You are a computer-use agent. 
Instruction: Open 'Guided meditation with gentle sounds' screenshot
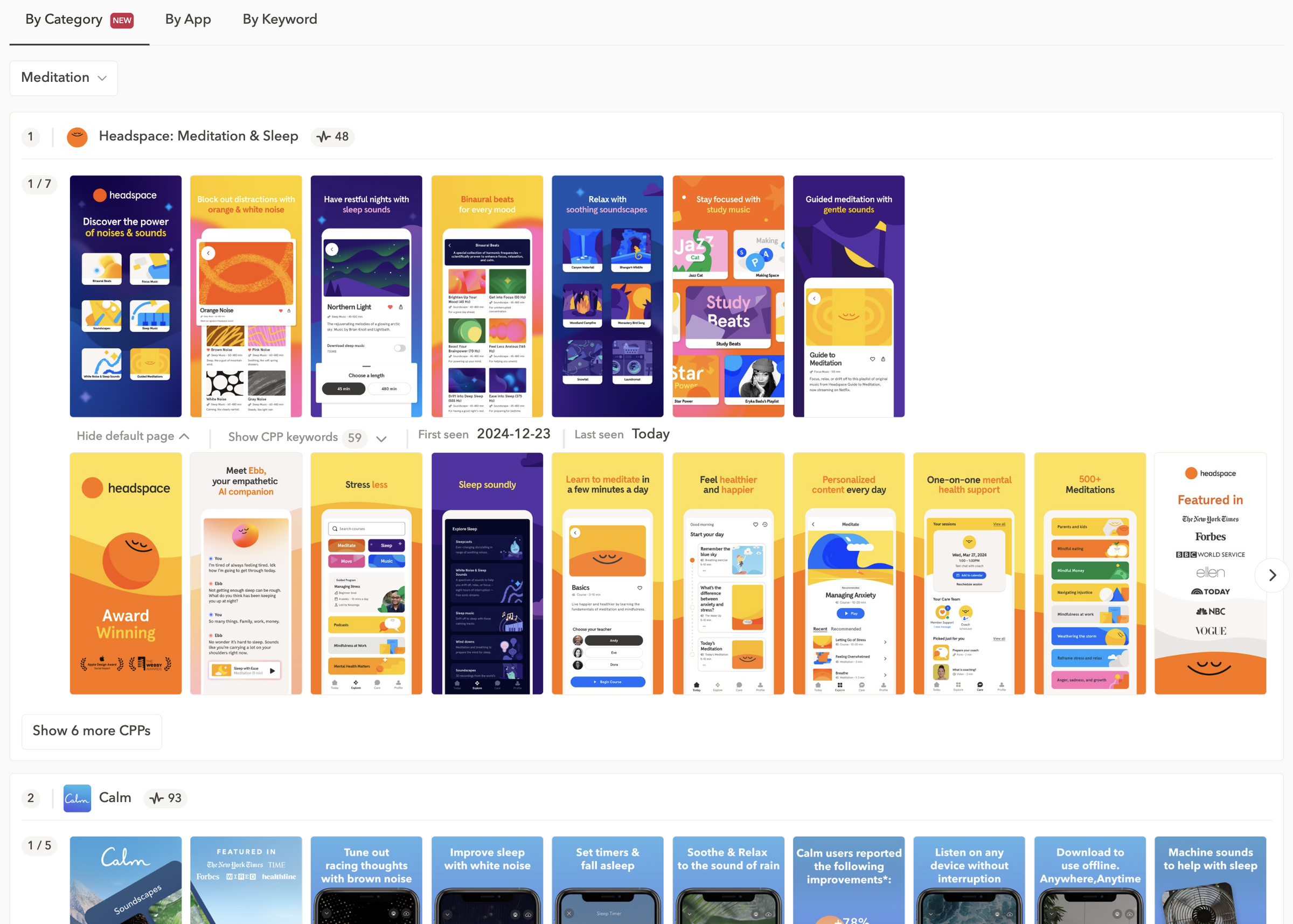click(x=849, y=296)
